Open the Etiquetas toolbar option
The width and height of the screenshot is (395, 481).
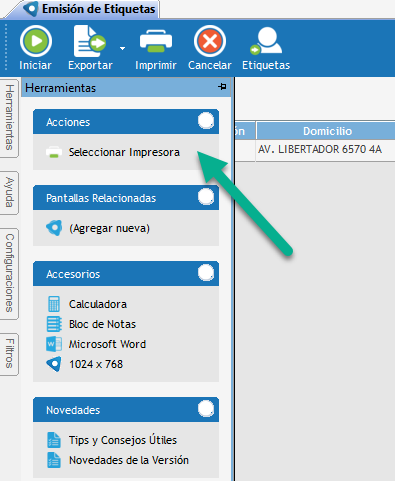point(266,48)
